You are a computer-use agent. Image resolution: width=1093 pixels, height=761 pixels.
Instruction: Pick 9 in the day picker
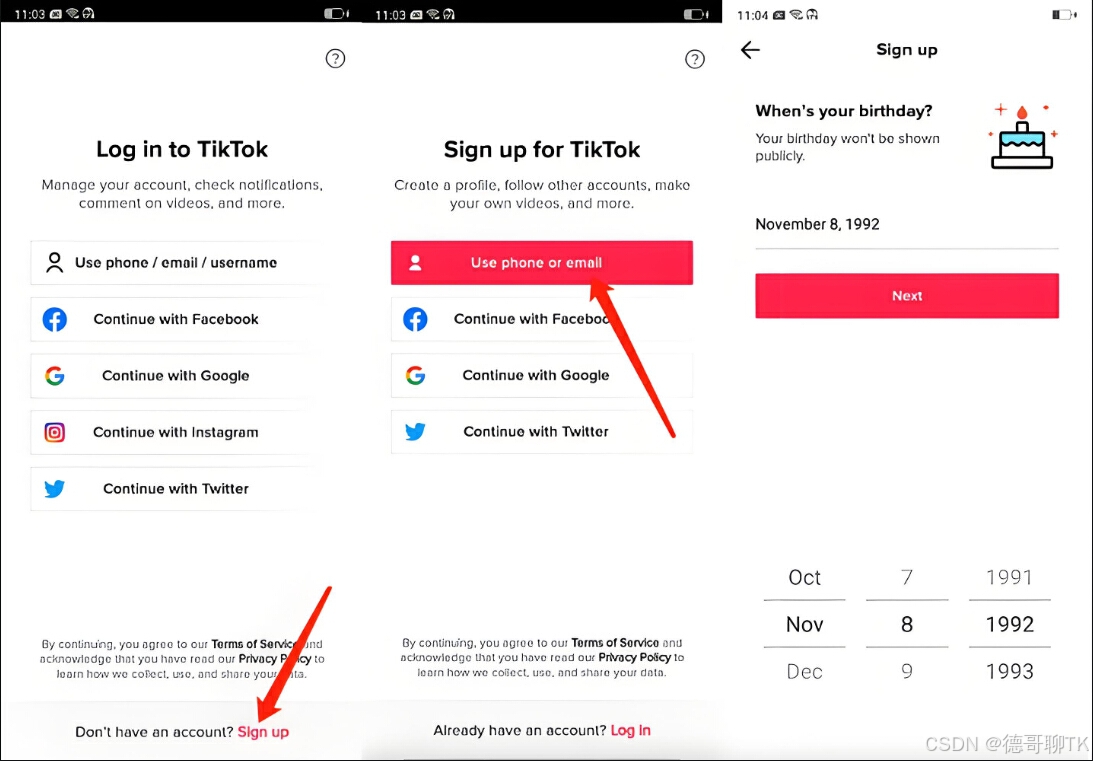[907, 671]
